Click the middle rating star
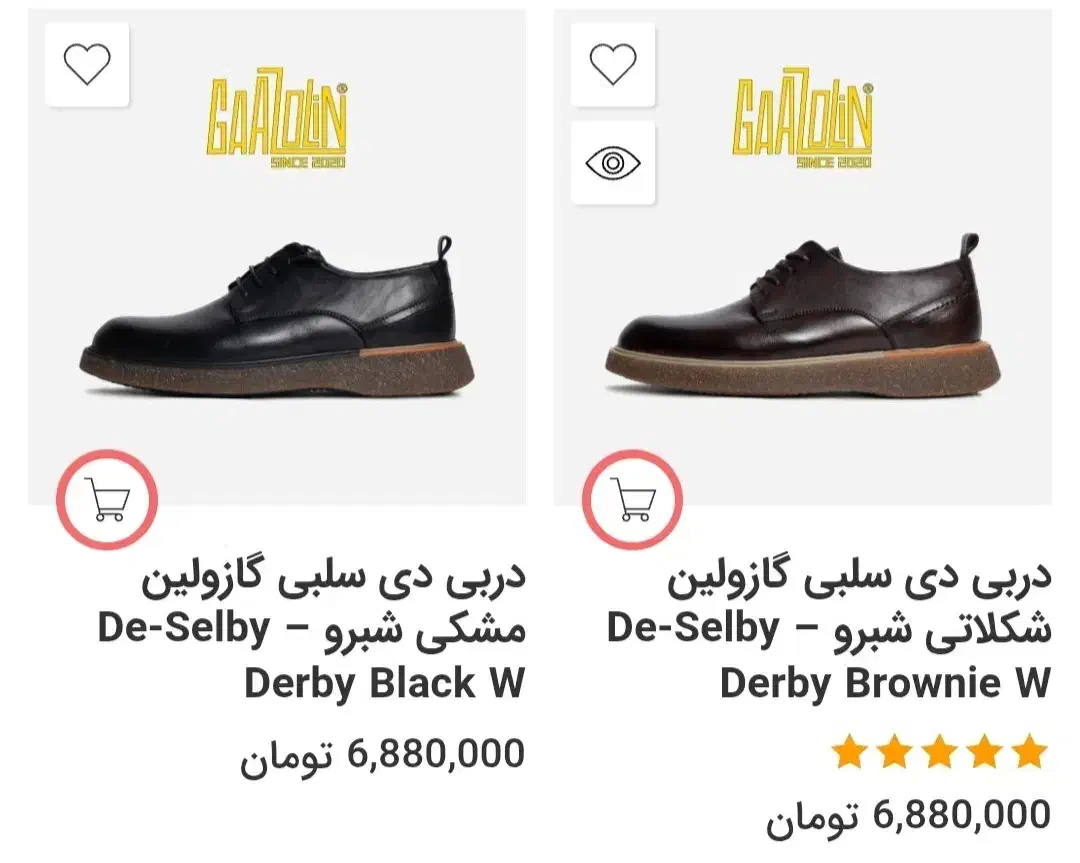Image resolution: width=1080 pixels, height=863 pixels. (940, 752)
